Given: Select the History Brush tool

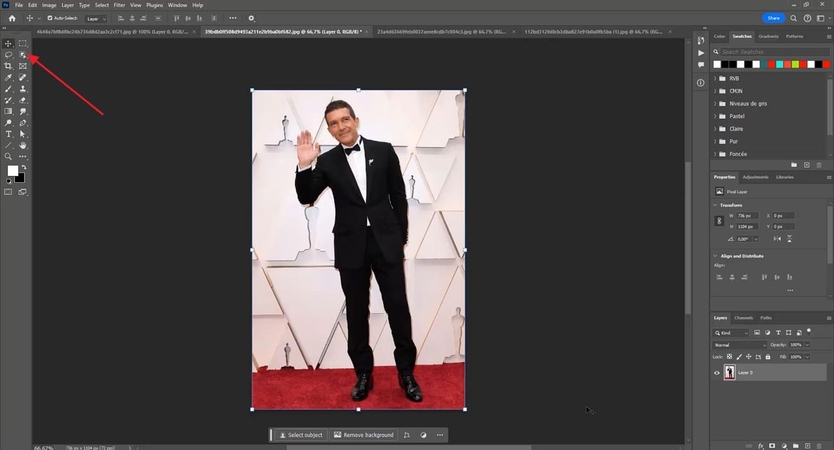Looking at the screenshot, I should tap(8, 100).
